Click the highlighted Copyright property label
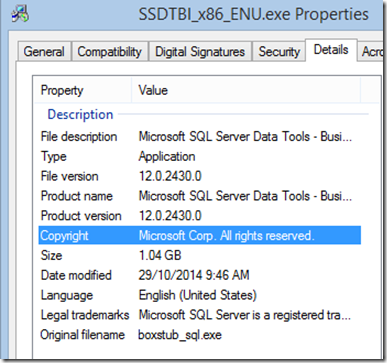This screenshot has height=363, width=387. pyautogui.click(x=65, y=236)
